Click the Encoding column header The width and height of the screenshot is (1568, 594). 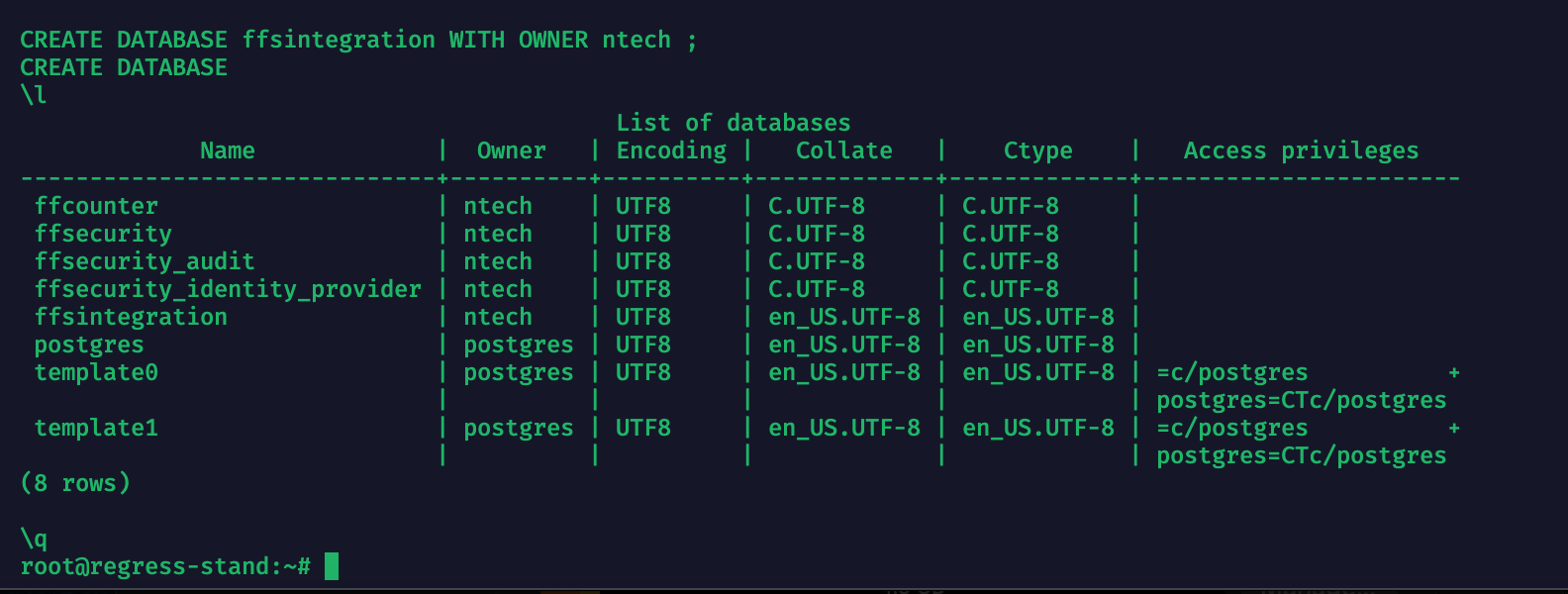pyautogui.click(x=671, y=150)
